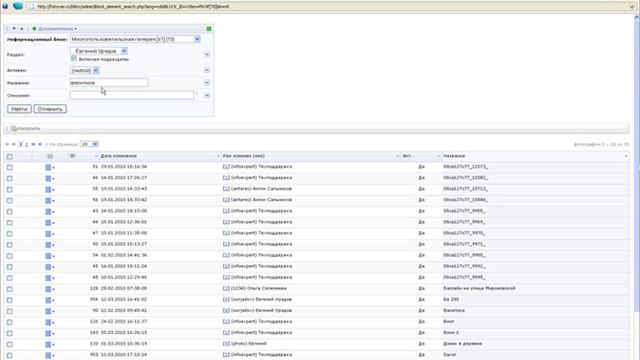640x360 pixels.
Task: Check the box for row ID 128
Action: tap(9, 289)
